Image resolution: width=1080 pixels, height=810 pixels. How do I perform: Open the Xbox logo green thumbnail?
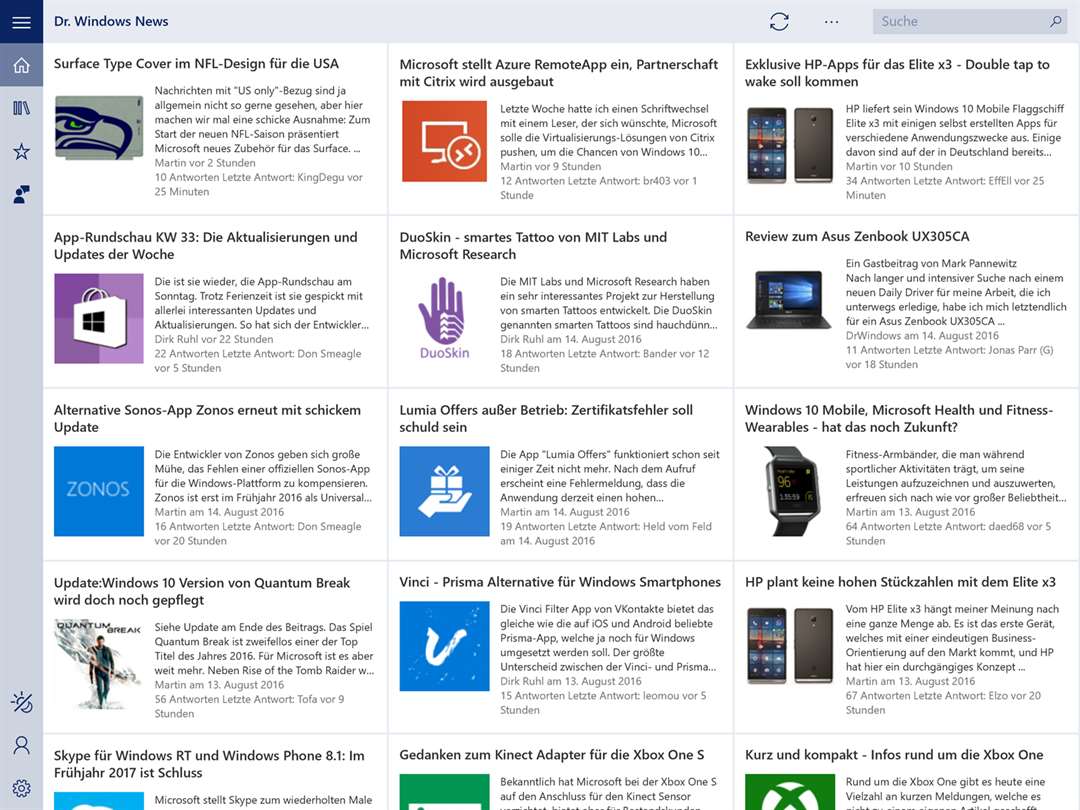pyautogui.click(x=790, y=792)
